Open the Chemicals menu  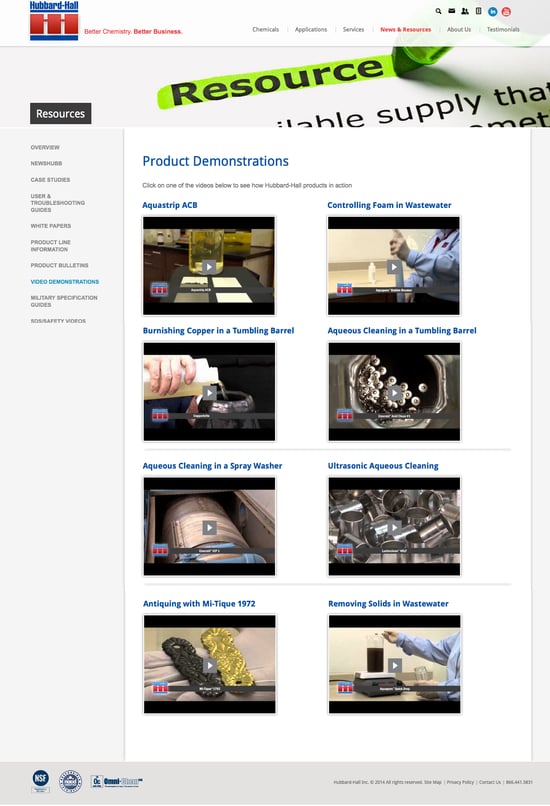(x=266, y=29)
